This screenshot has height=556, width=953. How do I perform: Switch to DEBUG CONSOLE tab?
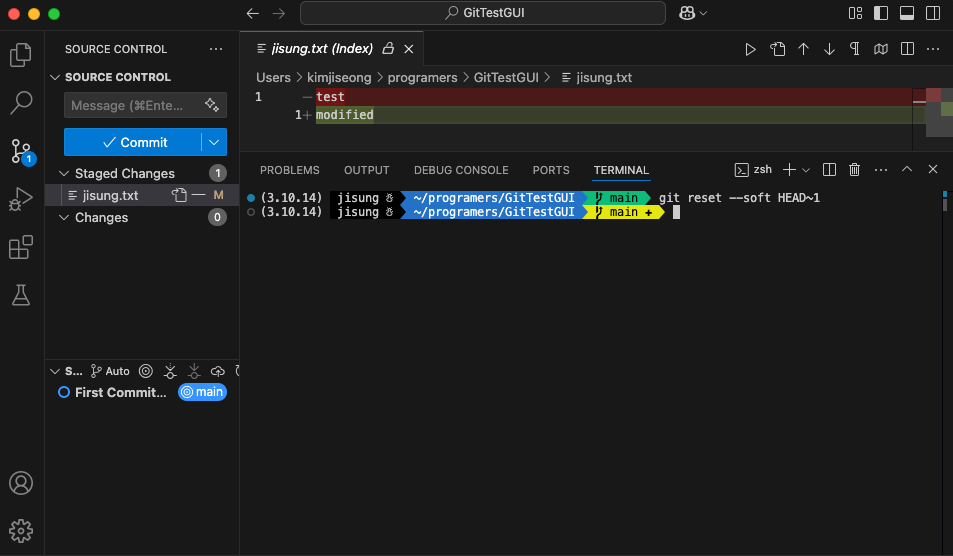point(461,170)
